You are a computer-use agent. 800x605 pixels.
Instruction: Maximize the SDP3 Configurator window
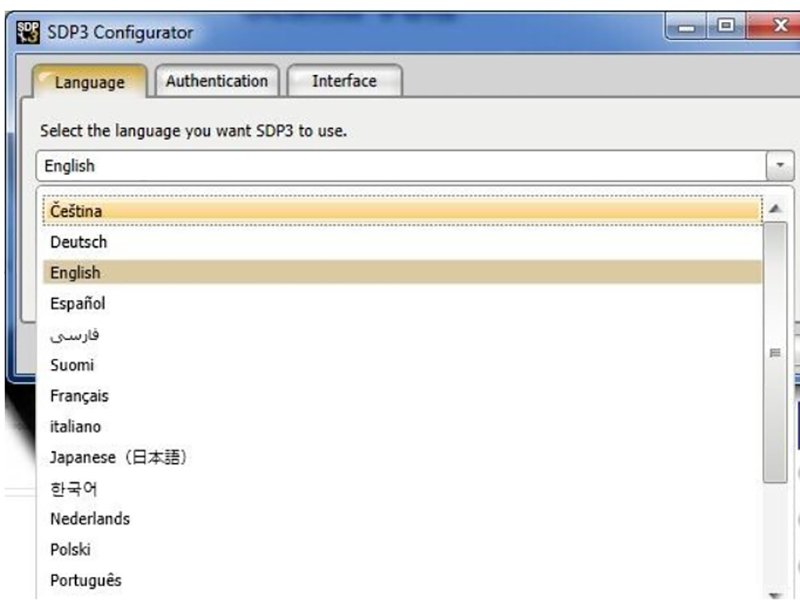[726, 26]
